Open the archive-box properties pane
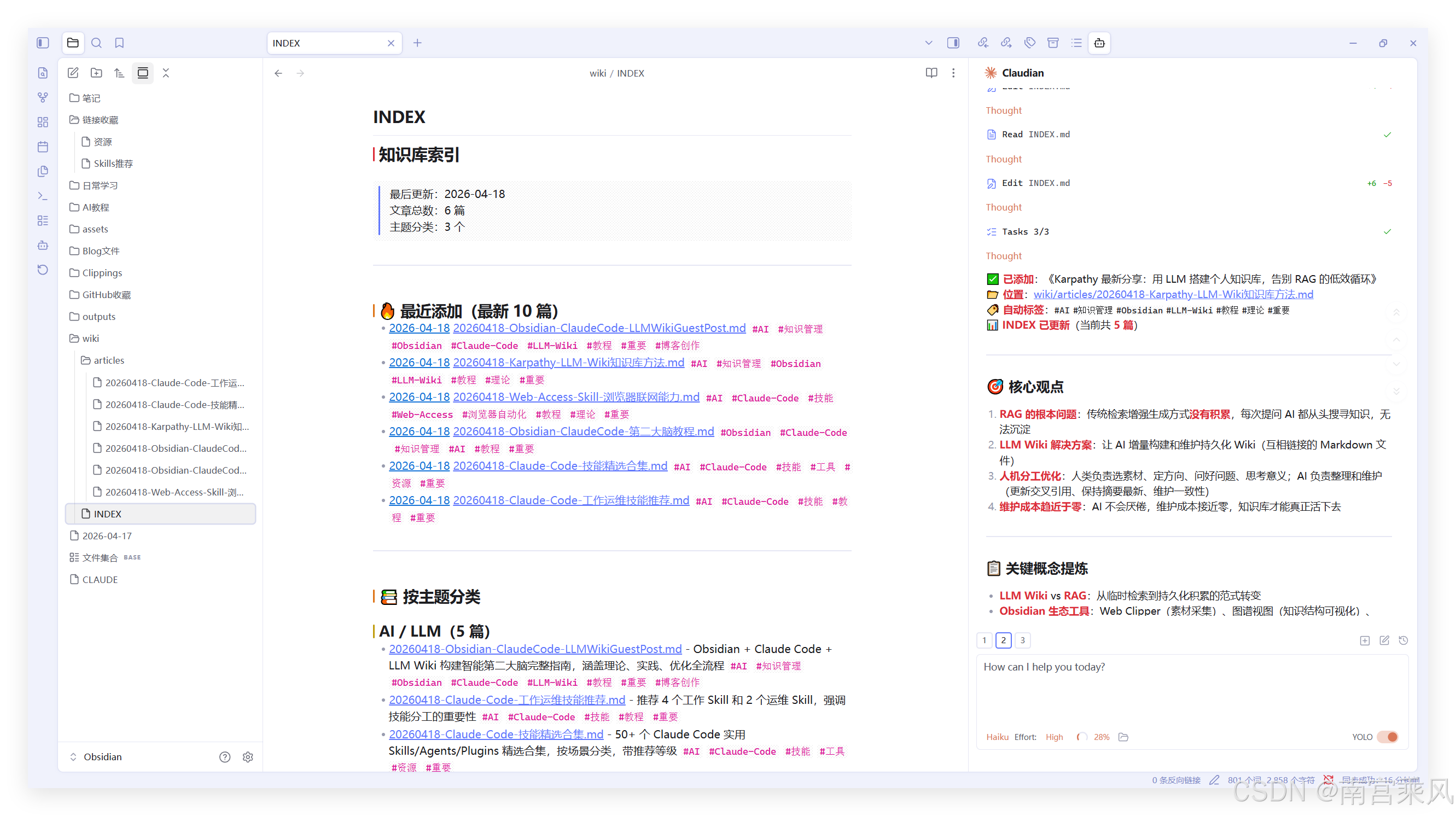This screenshot has height=816, width=1456. click(1053, 43)
